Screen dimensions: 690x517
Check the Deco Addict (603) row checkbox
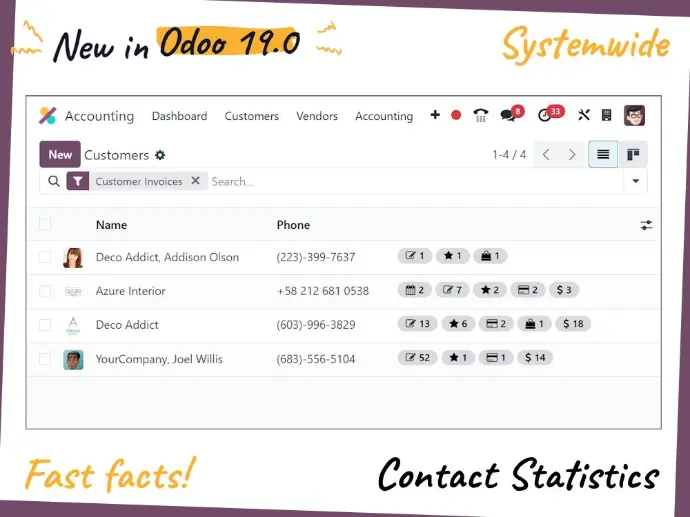[x=45, y=325]
